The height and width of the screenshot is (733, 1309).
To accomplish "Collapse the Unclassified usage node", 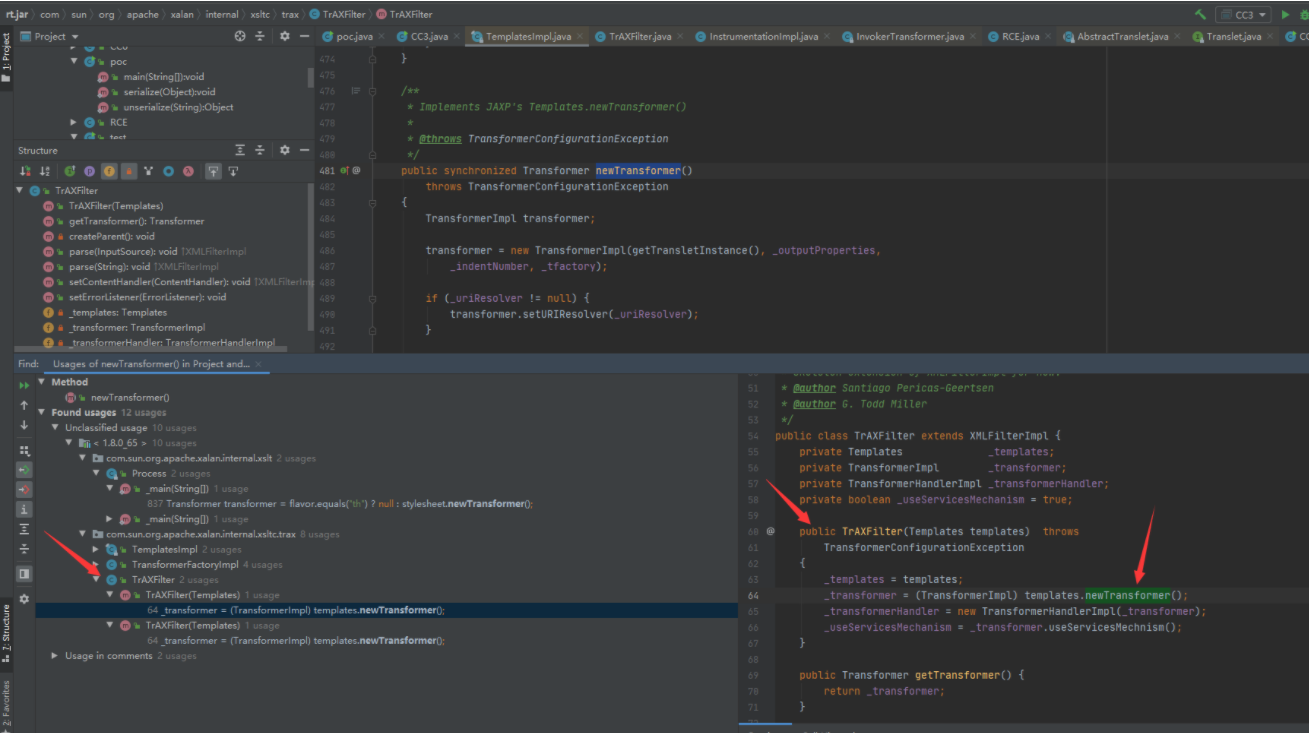I will click(x=56, y=427).
